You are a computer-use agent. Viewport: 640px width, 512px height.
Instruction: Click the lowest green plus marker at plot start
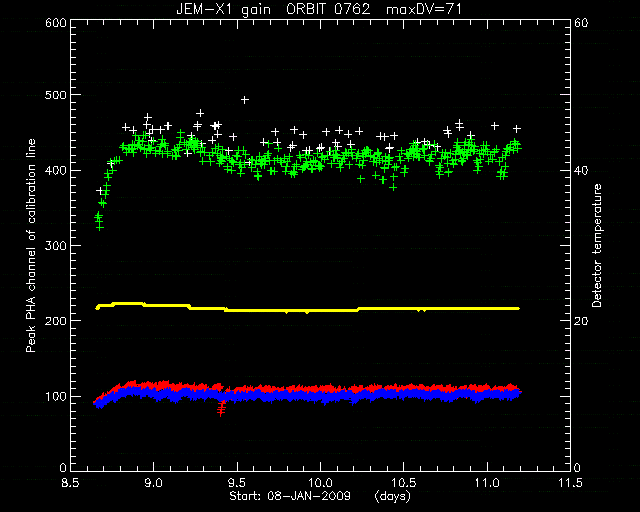point(100,227)
